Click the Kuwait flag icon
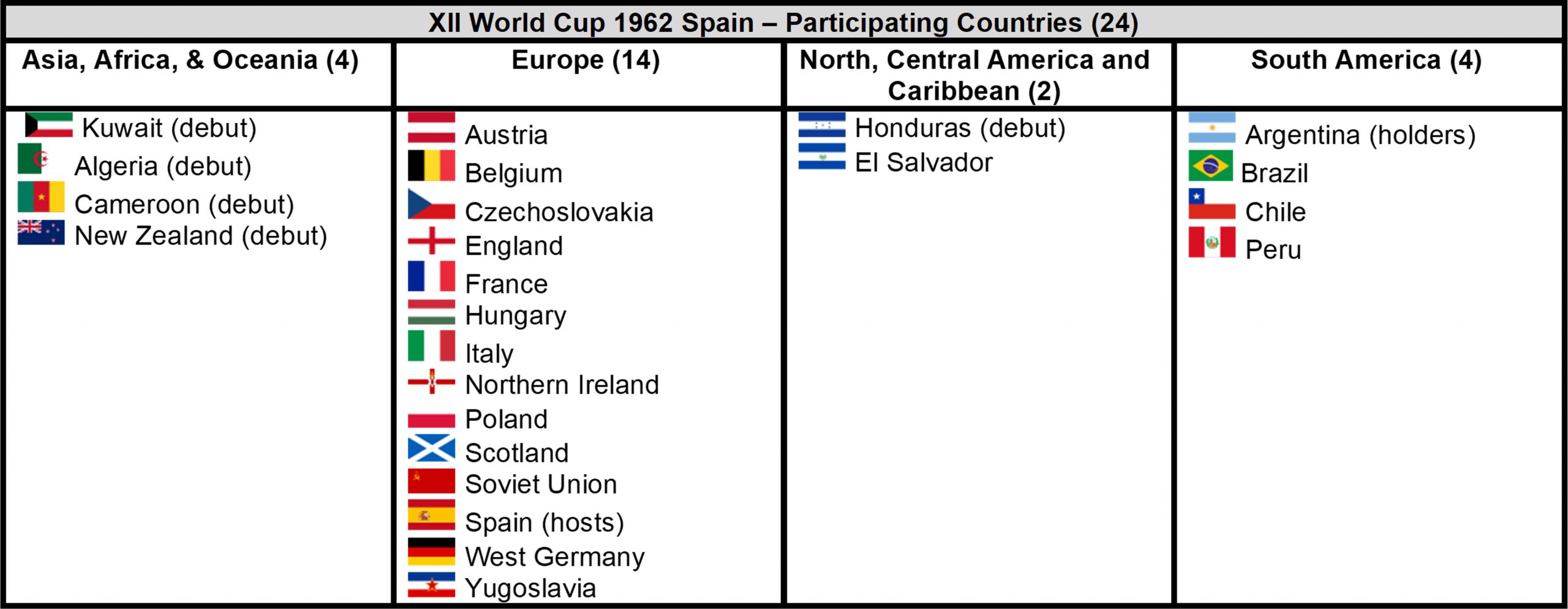 coord(48,125)
